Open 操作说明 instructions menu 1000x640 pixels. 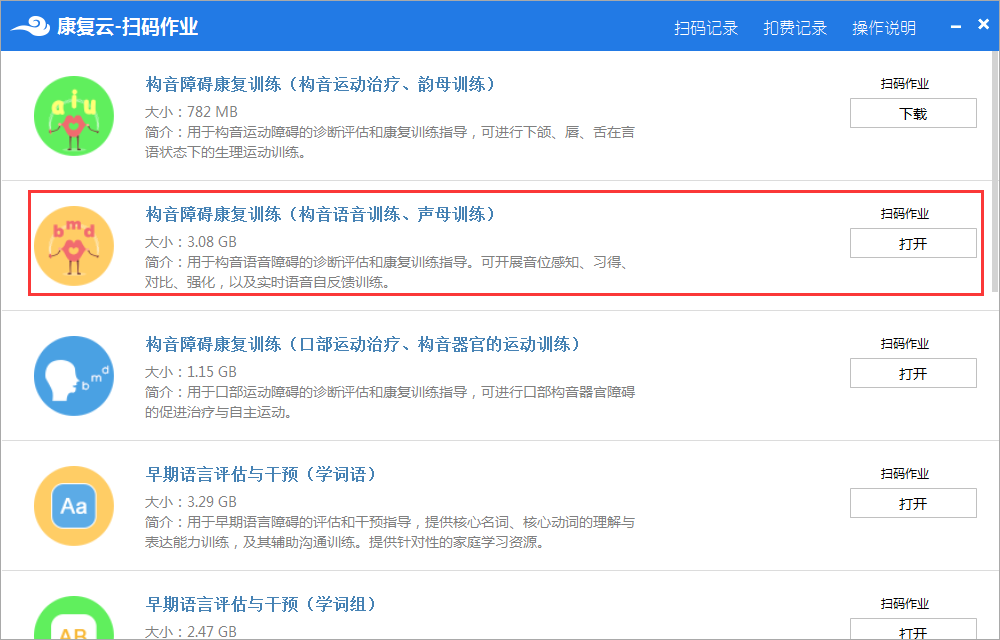884,28
